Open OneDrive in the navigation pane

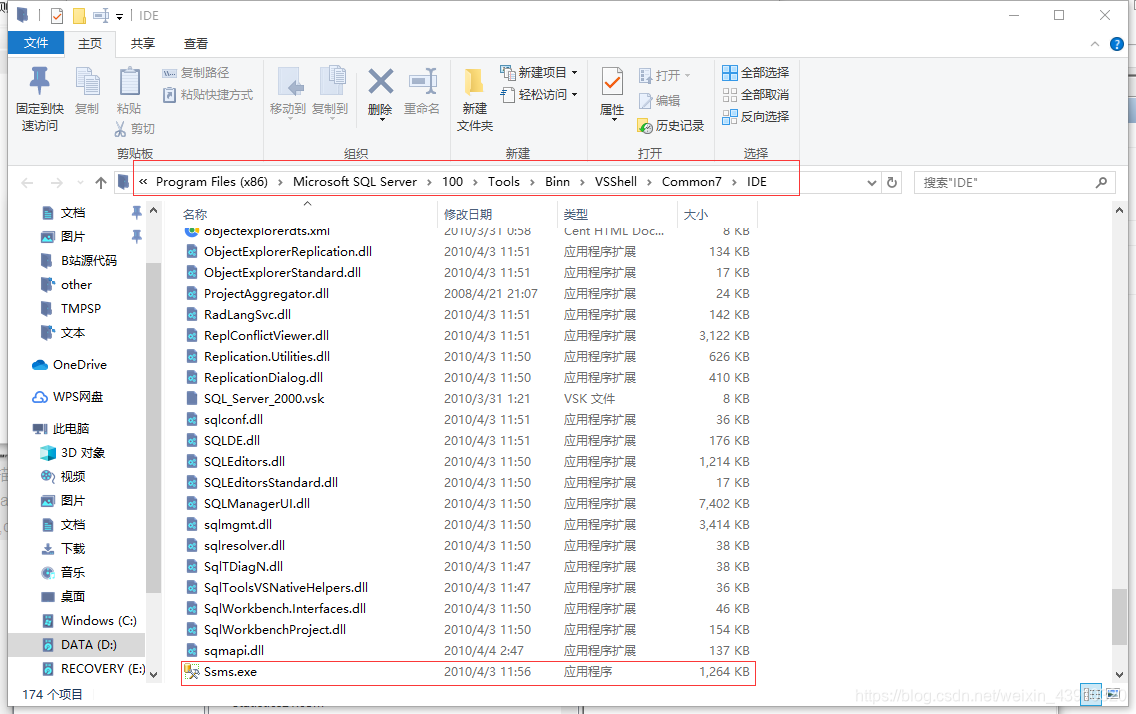[x=70, y=365]
